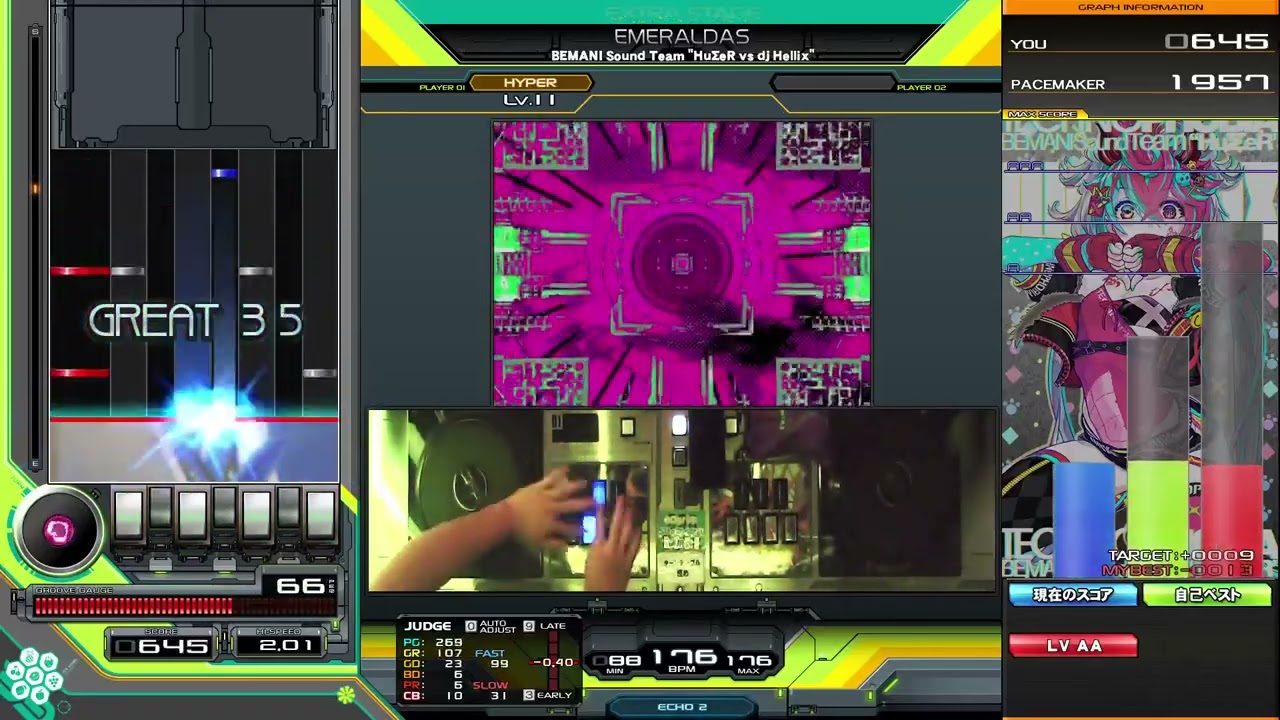This screenshot has width=1280, height=720.
Task: Click the groove gauge percentage 66
Action: click(x=300, y=586)
